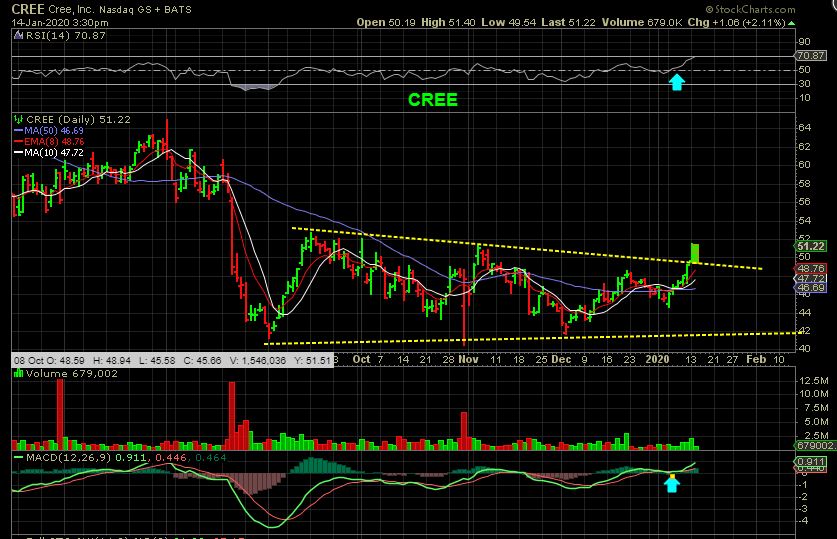Screen dimensions: 837x539
Task: Click the 70.87 RSI value tag on the axis
Action: [811, 56]
